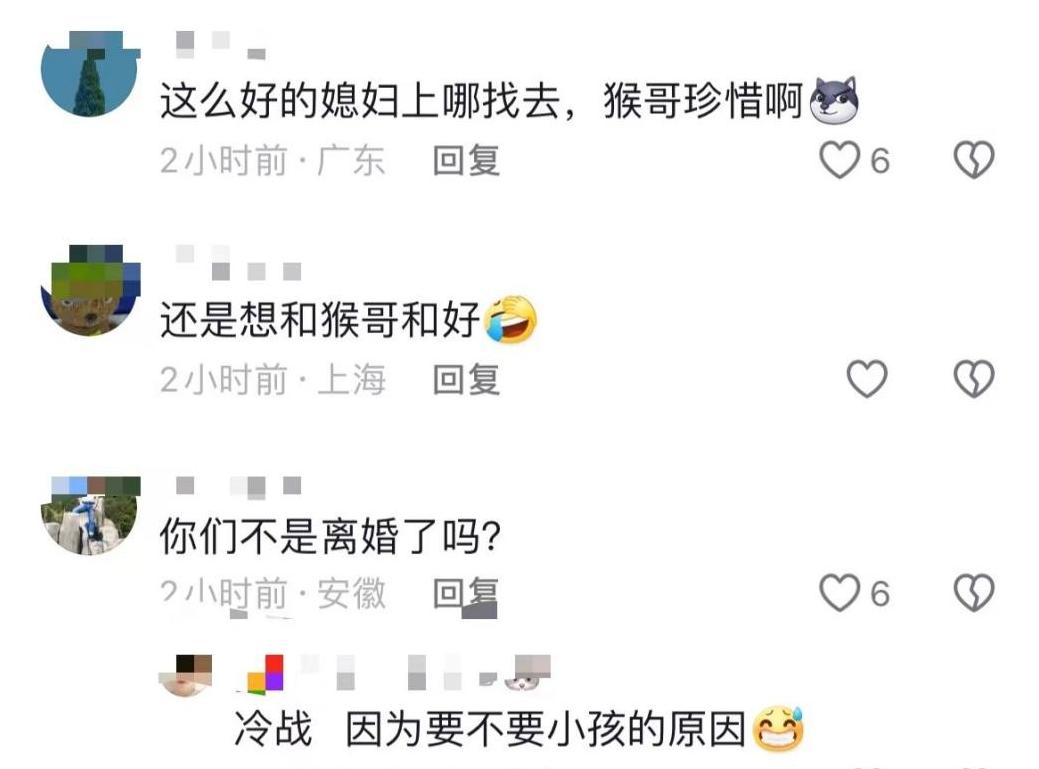Tap the sweating grin emoji in reply

tap(778, 729)
